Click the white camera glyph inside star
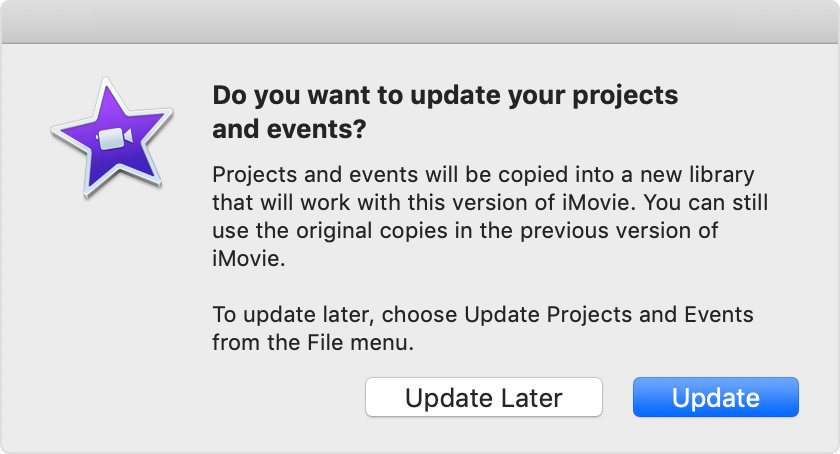This screenshot has height=454, width=840. click(115, 139)
